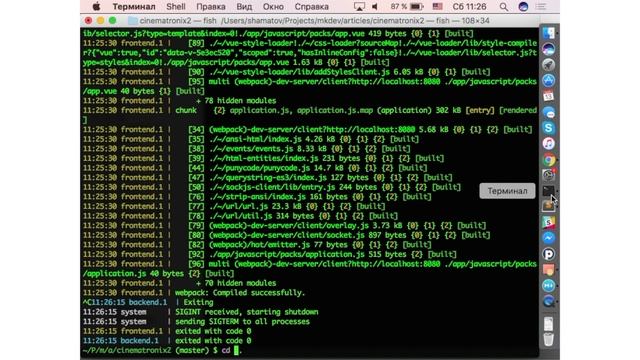Open the Окно menu
The width and height of the screenshot is (640, 360).
(x=273, y=7)
